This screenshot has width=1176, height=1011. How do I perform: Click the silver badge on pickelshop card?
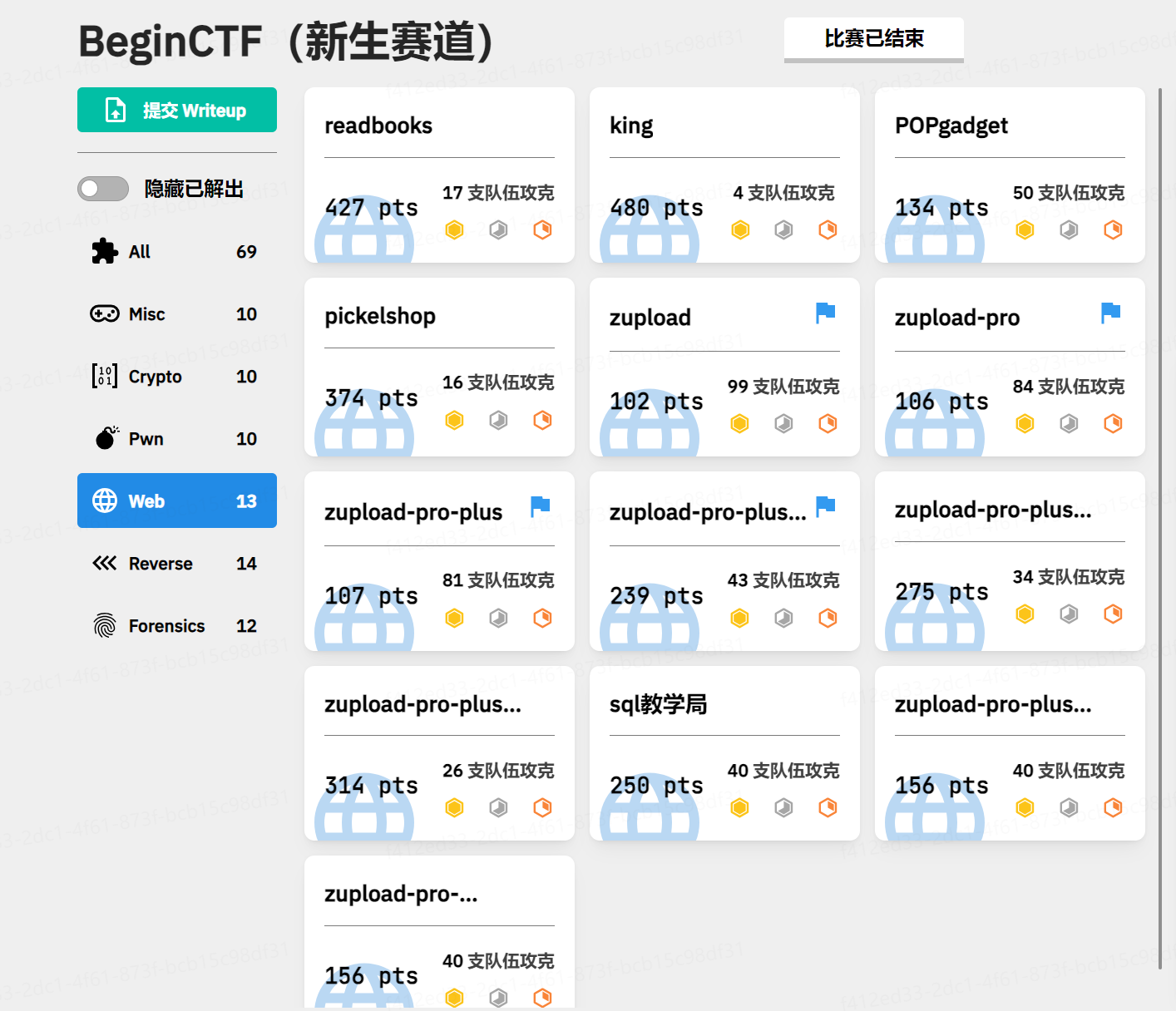(498, 420)
